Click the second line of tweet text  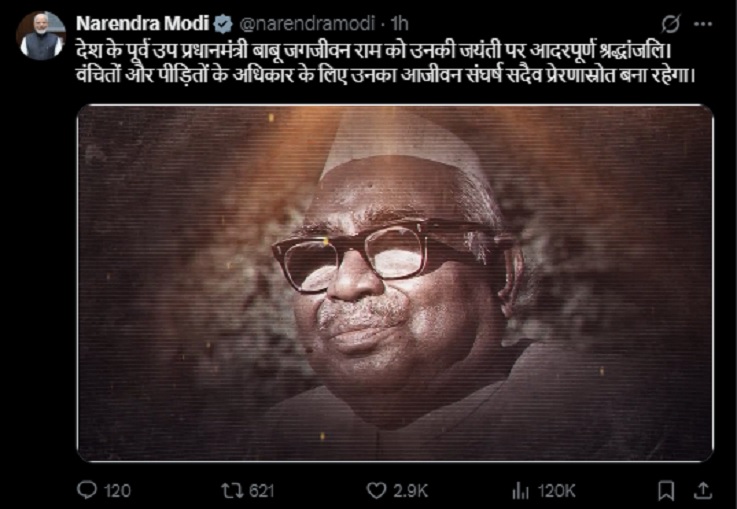coord(385,75)
